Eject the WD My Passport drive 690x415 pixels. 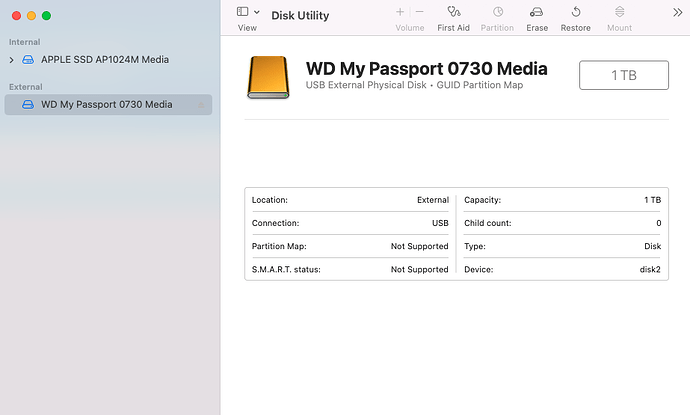(x=201, y=105)
